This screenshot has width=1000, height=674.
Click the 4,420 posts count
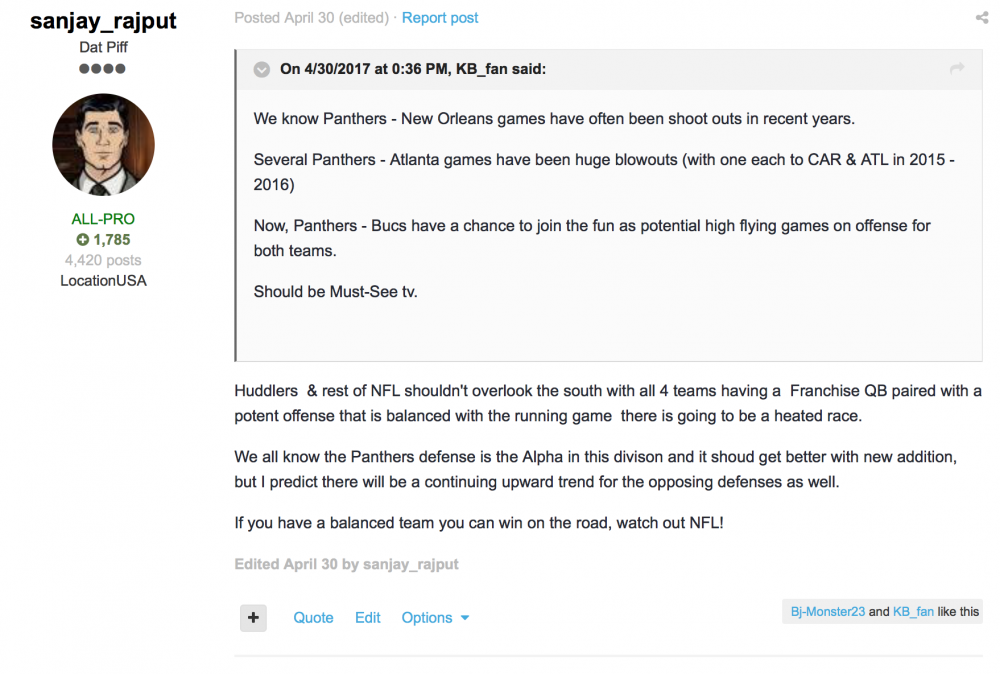pyautogui.click(x=103, y=260)
